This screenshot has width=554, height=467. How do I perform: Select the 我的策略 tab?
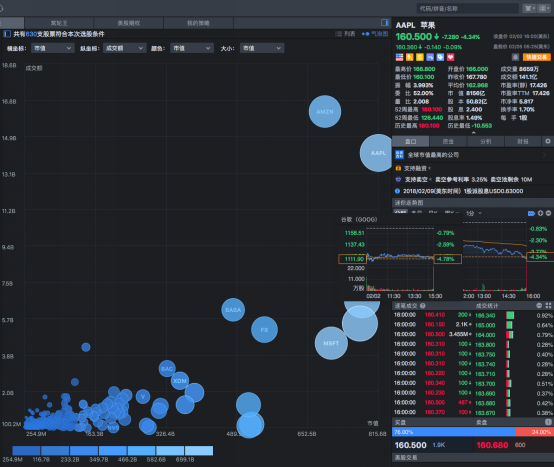click(x=198, y=23)
